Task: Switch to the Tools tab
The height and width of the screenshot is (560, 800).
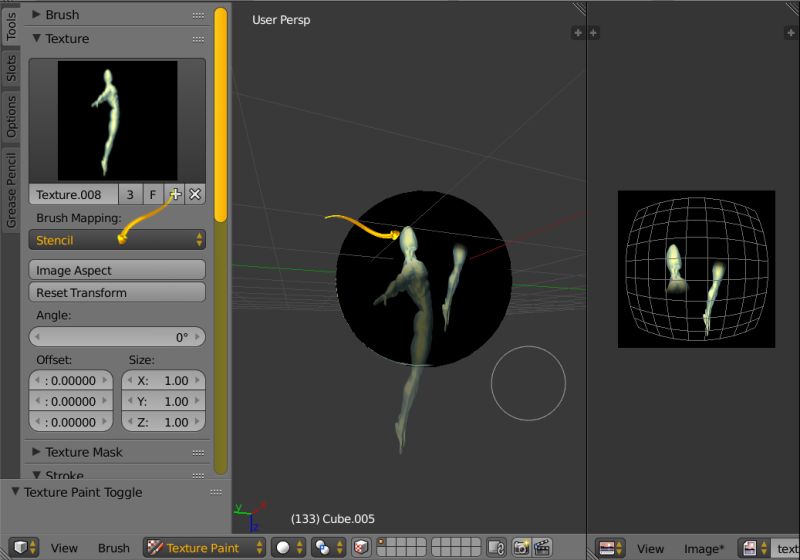Action: (11, 26)
